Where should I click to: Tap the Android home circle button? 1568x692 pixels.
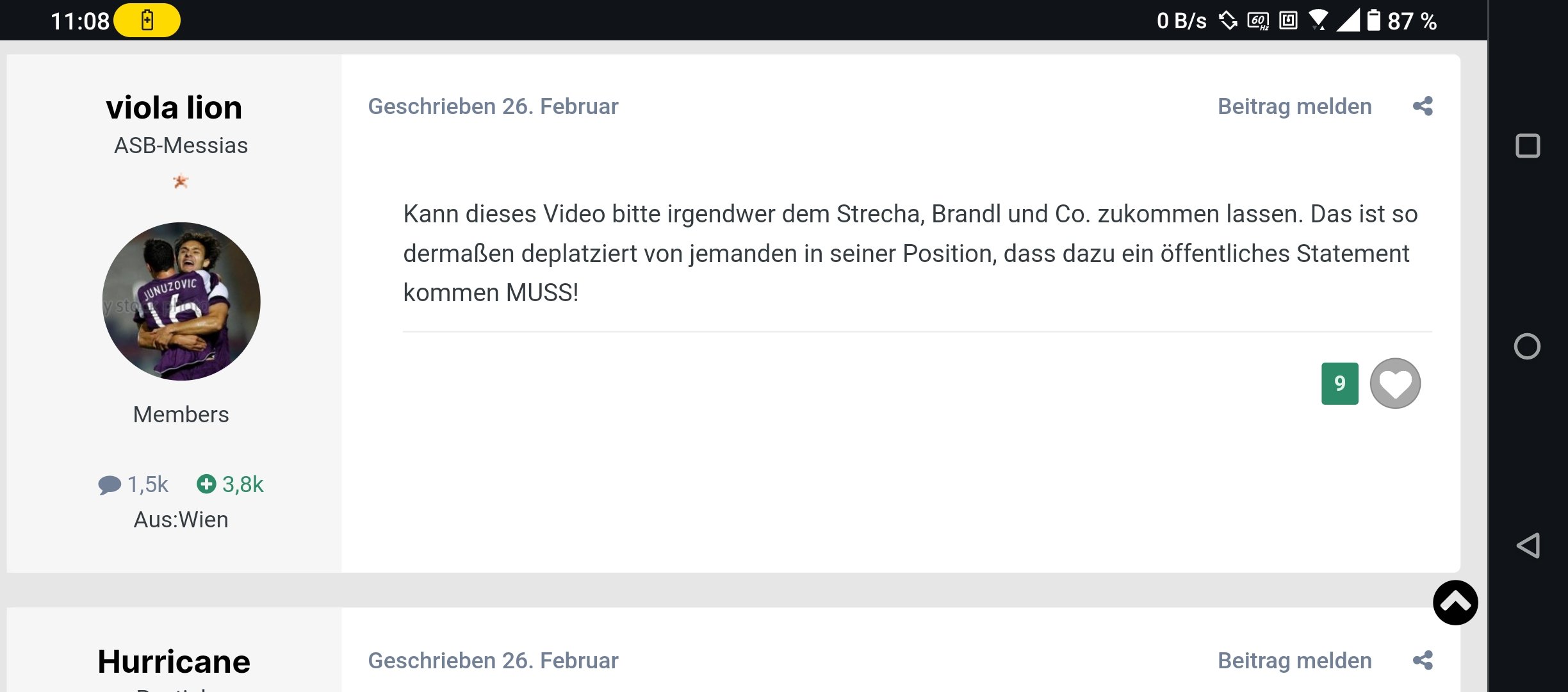1527,347
